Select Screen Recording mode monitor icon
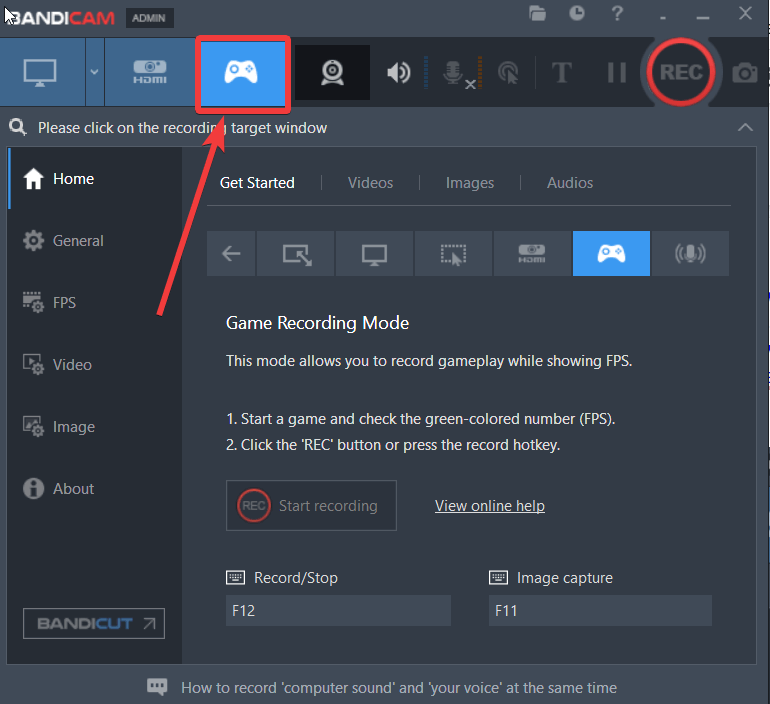The image size is (770, 704). coord(40,72)
